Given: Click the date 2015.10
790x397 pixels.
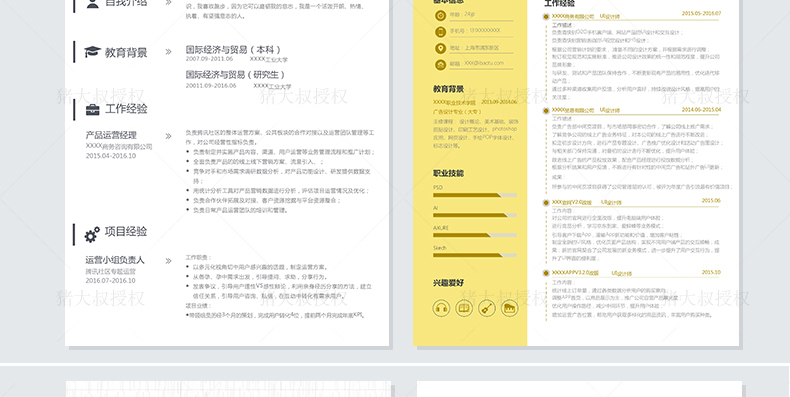Looking at the screenshot, I should [x=711, y=272].
